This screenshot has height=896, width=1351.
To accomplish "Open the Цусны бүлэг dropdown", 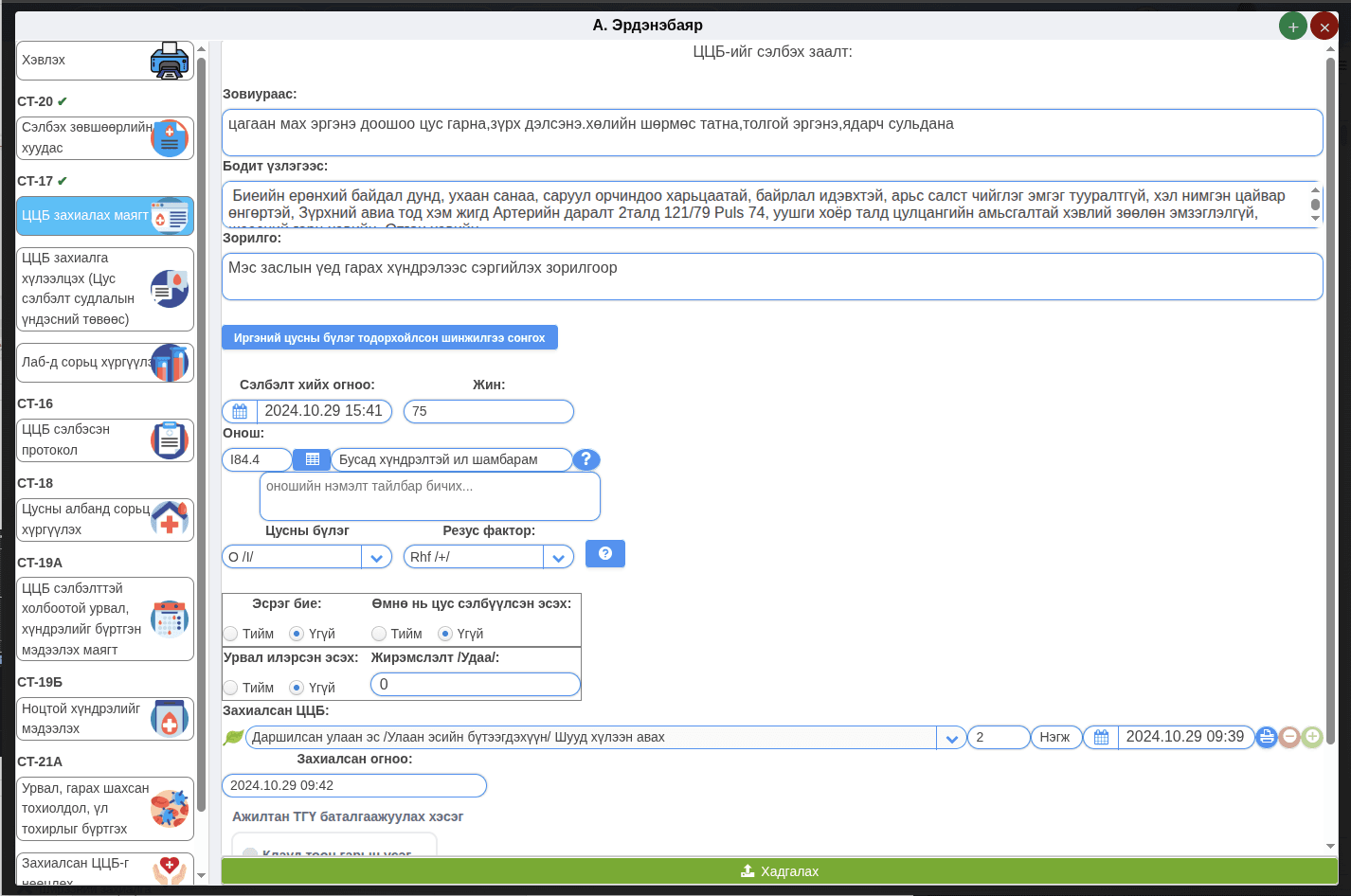I will click(x=375, y=557).
